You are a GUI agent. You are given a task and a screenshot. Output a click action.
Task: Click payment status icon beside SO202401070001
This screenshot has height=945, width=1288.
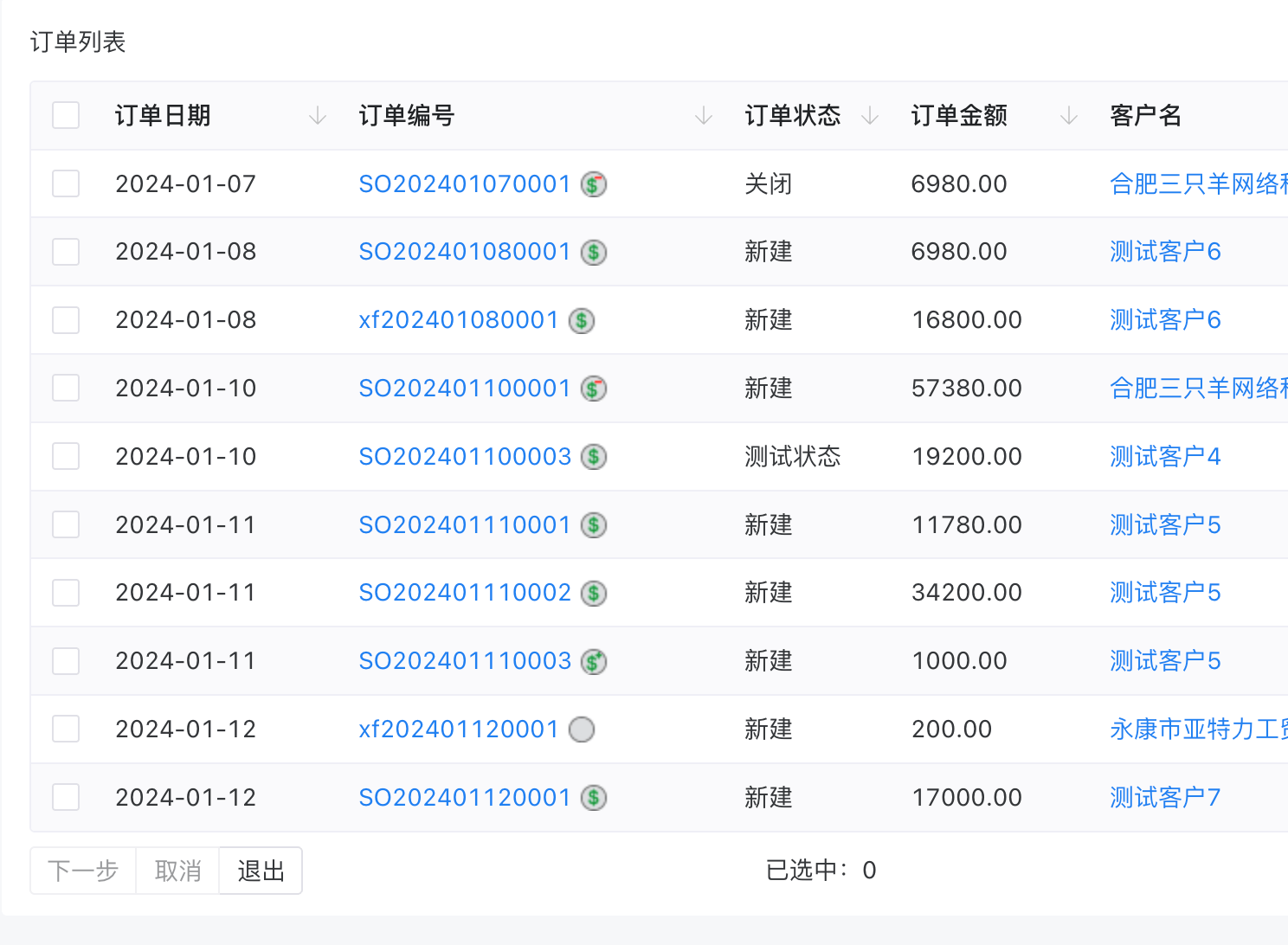(593, 184)
